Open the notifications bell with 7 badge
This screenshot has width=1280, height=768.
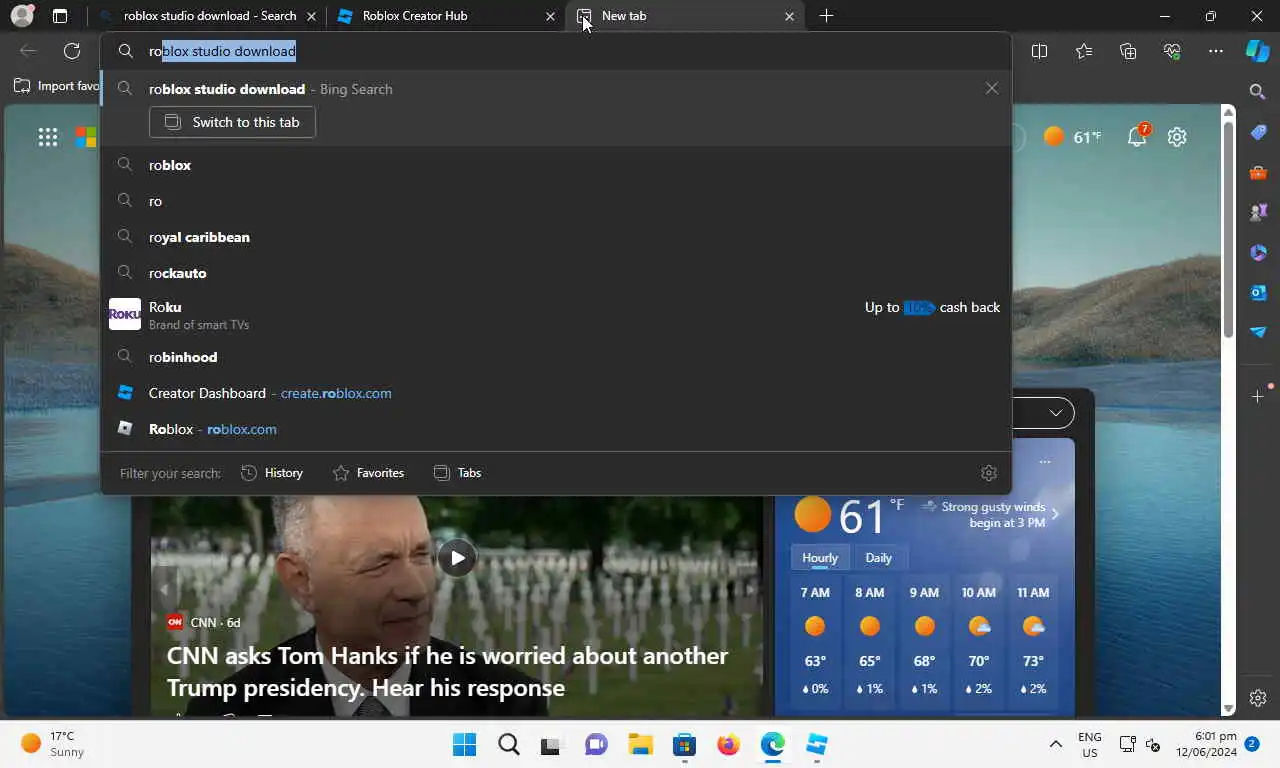point(1138,136)
